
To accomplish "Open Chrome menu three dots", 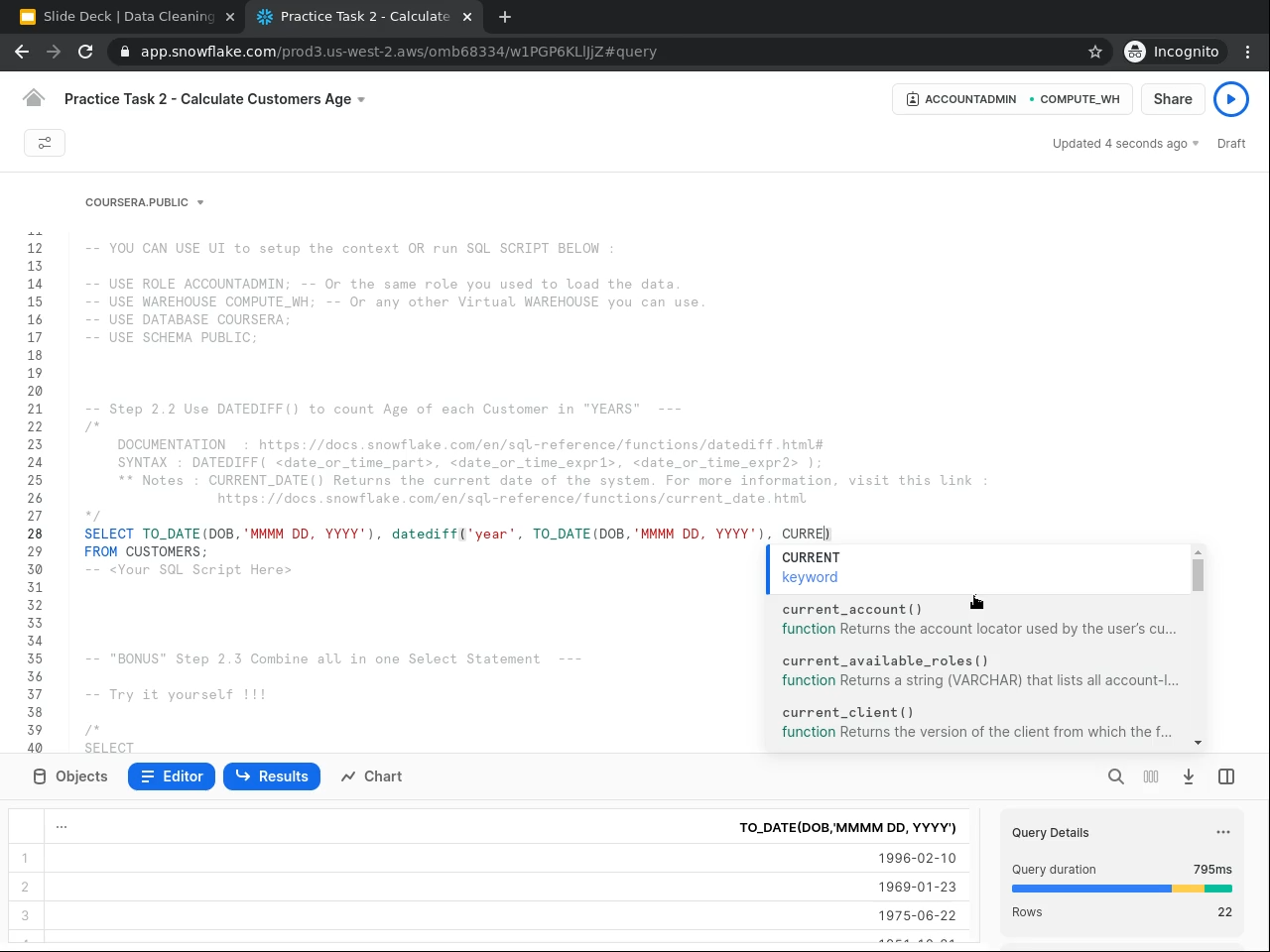I will click(1247, 52).
